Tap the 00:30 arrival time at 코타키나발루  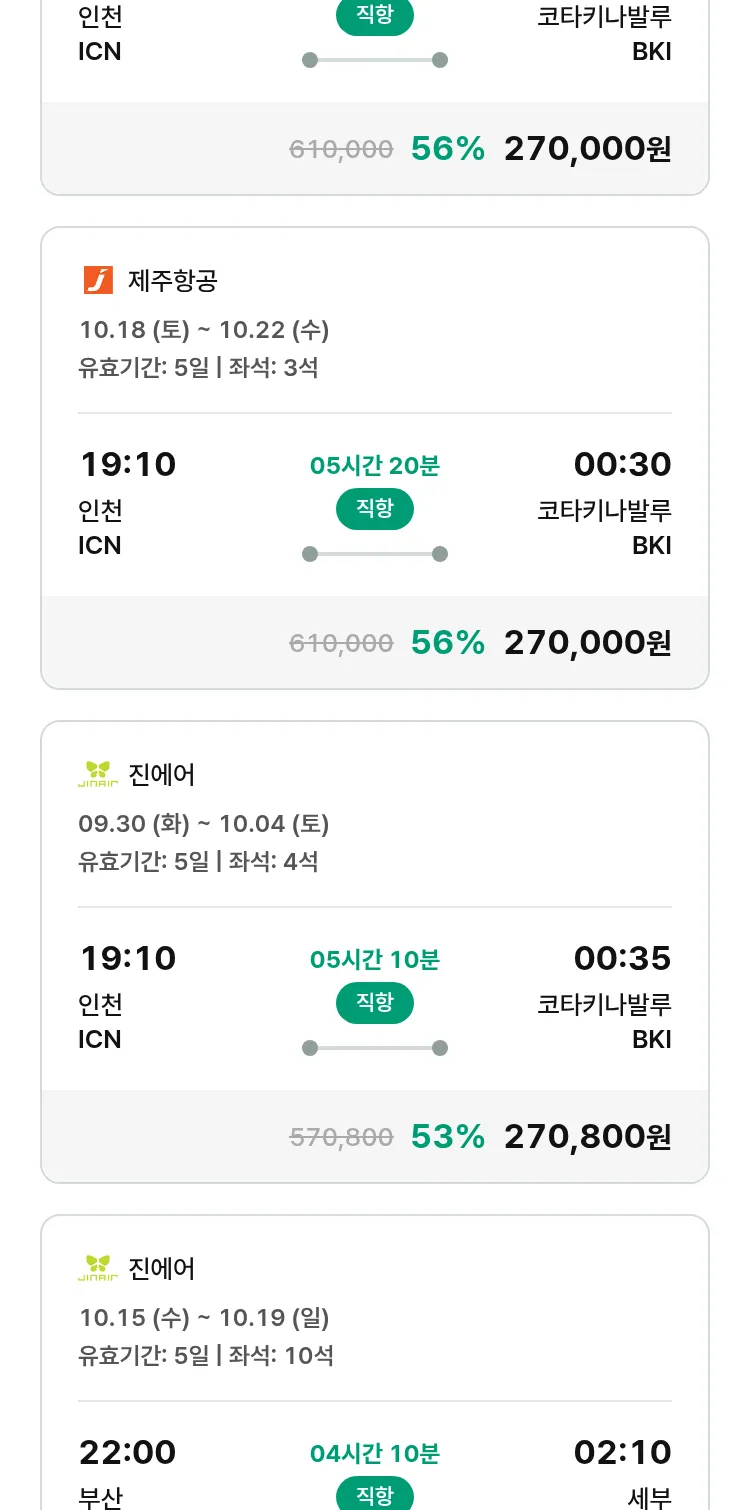click(622, 464)
